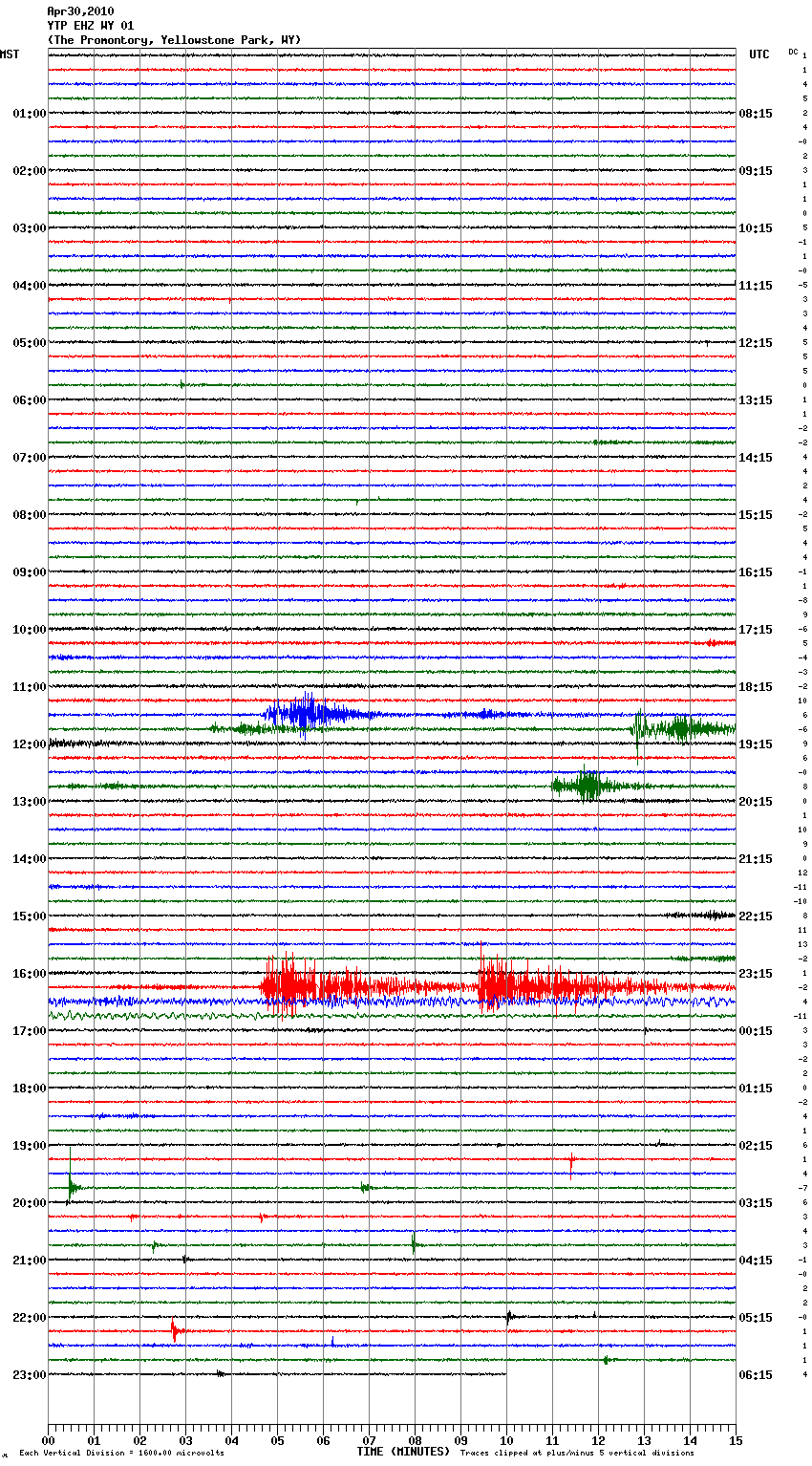The height and width of the screenshot is (1466, 812).
Task: Click the 09:15 UTC time label
Action: (756, 171)
